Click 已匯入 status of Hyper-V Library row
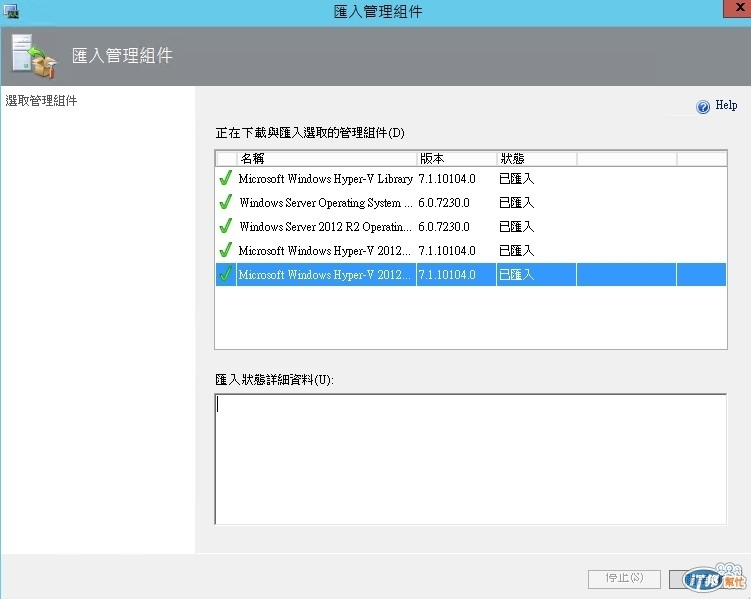The width and height of the screenshot is (751, 599). (516, 179)
